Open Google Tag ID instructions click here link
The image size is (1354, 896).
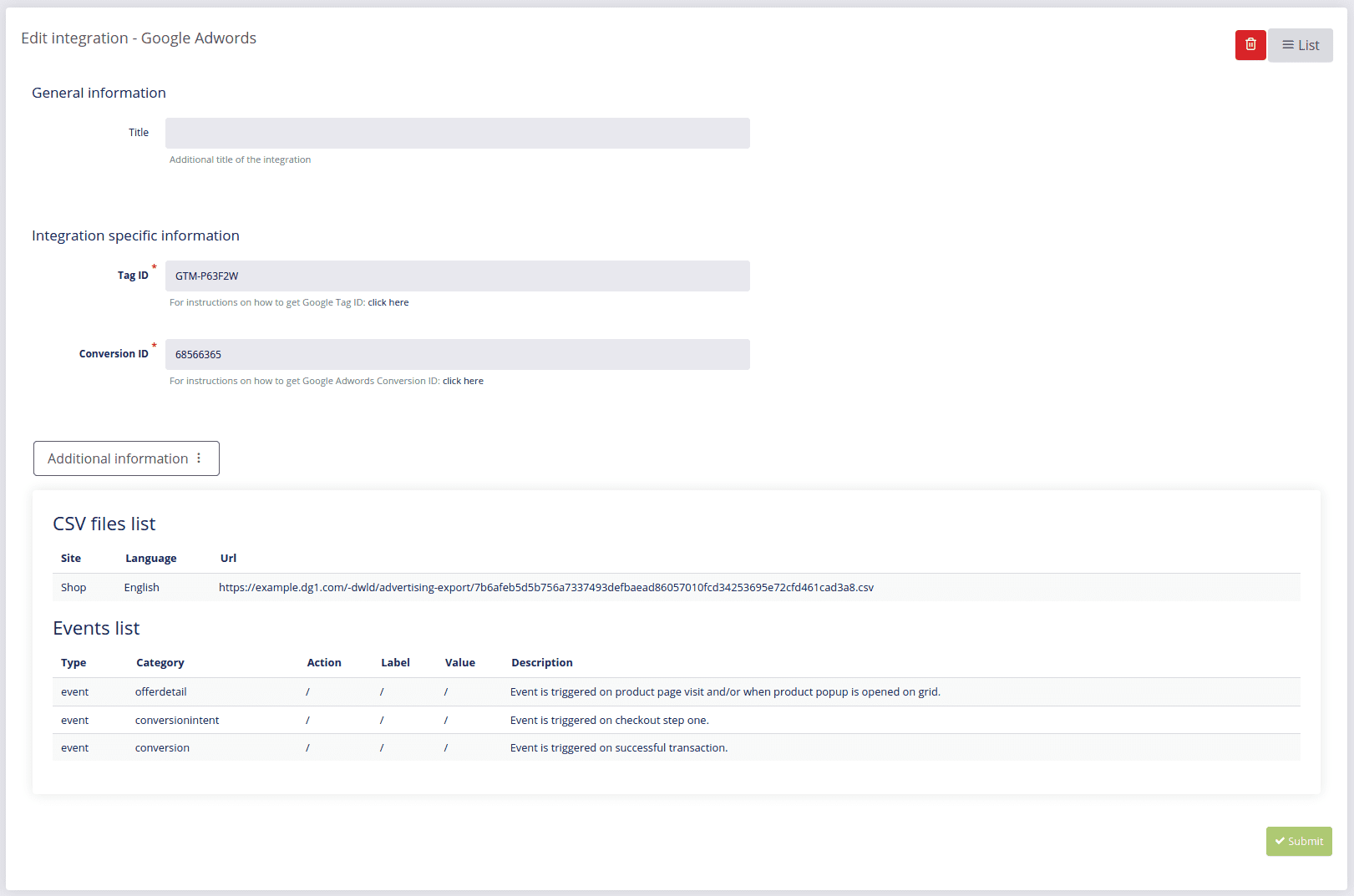[388, 302]
